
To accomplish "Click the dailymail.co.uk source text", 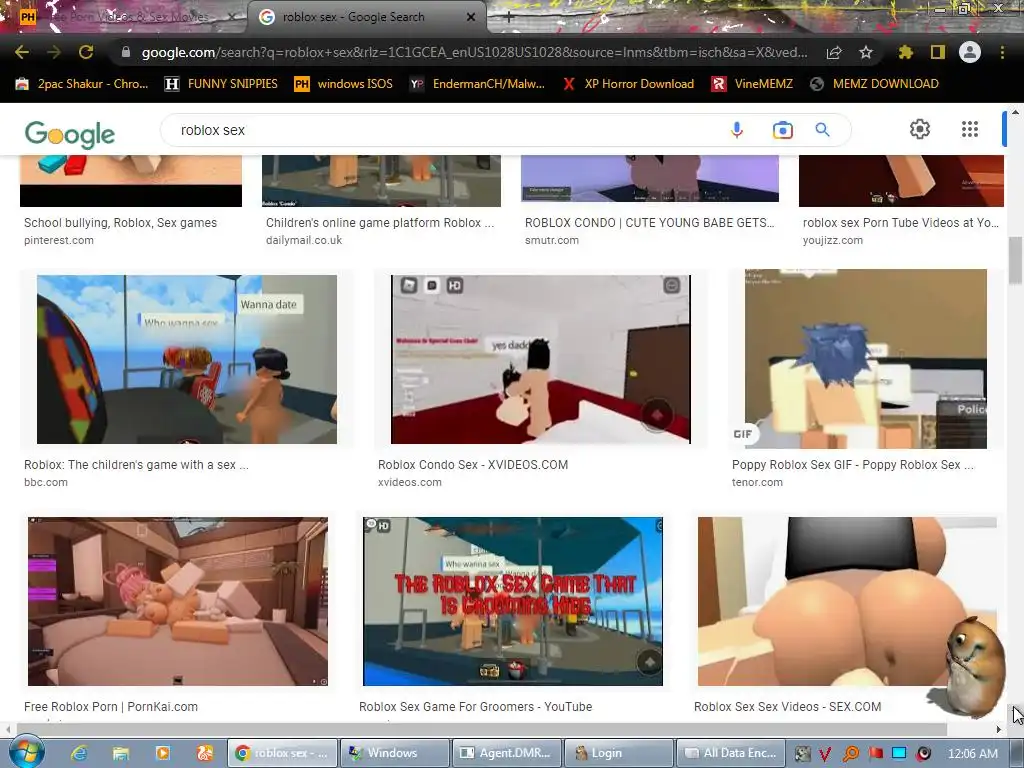I will (304, 240).
